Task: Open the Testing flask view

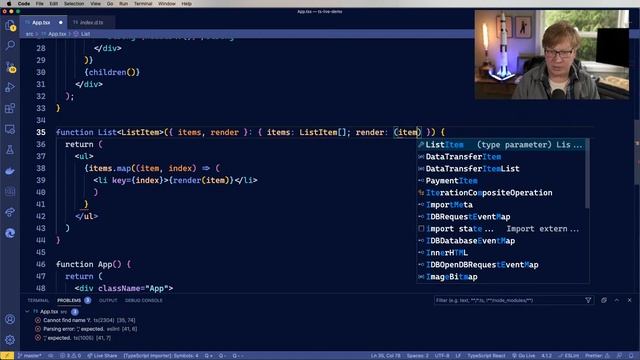Action: [10, 150]
